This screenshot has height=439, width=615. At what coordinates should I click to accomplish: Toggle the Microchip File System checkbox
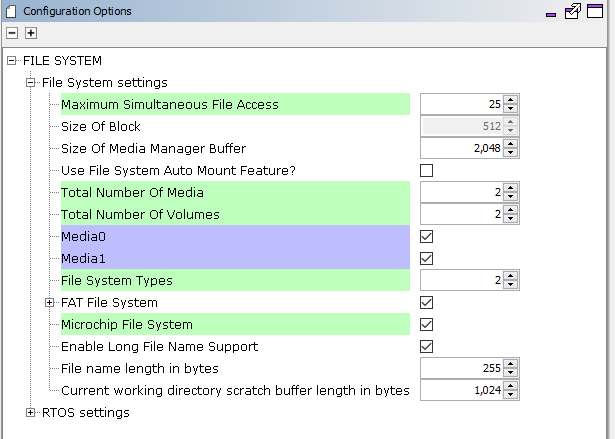pos(427,324)
